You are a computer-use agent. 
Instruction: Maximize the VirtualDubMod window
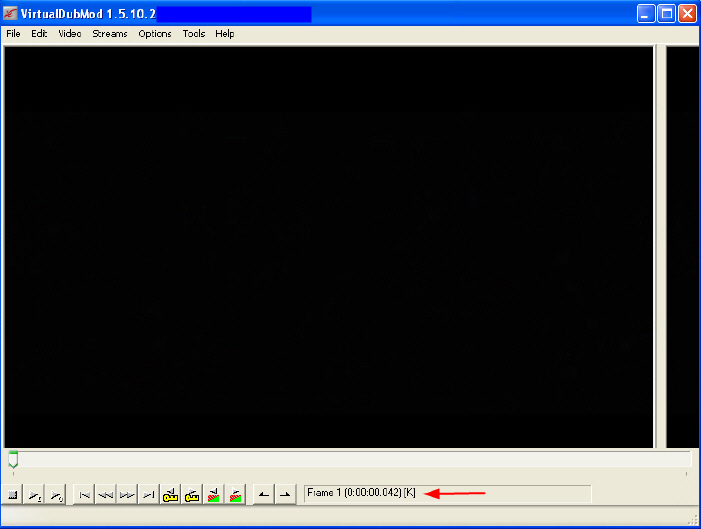(x=667, y=14)
